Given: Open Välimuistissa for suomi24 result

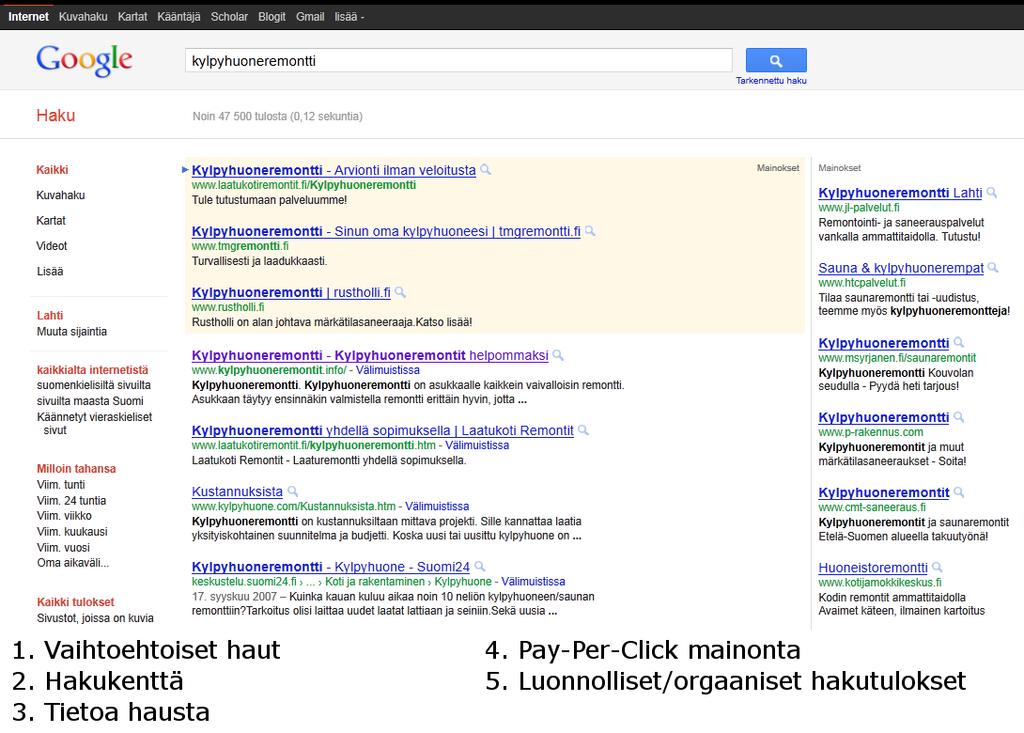Looking at the screenshot, I should (x=534, y=581).
